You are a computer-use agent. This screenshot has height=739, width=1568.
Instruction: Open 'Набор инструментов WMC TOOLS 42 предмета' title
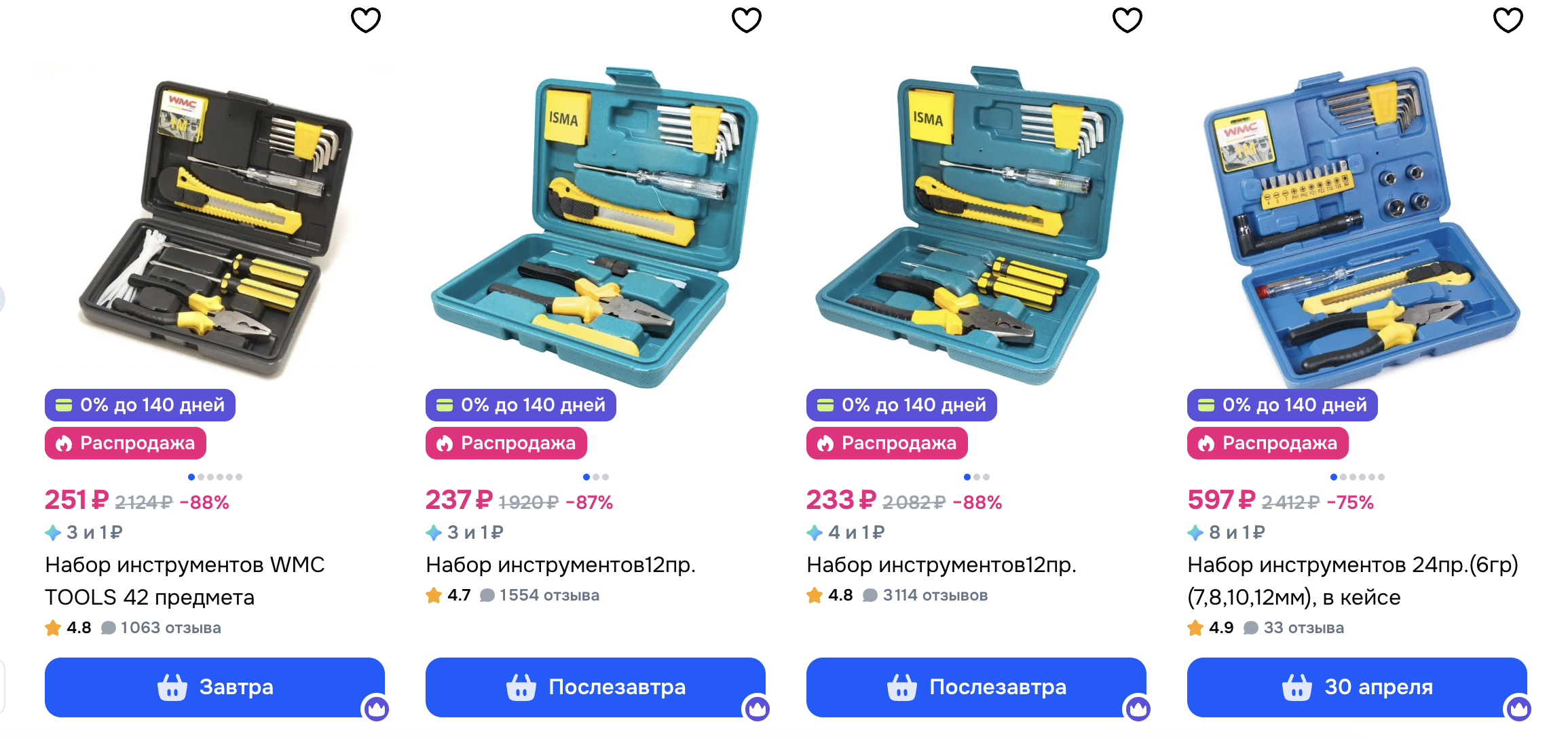pyautogui.click(x=185, y=581)
